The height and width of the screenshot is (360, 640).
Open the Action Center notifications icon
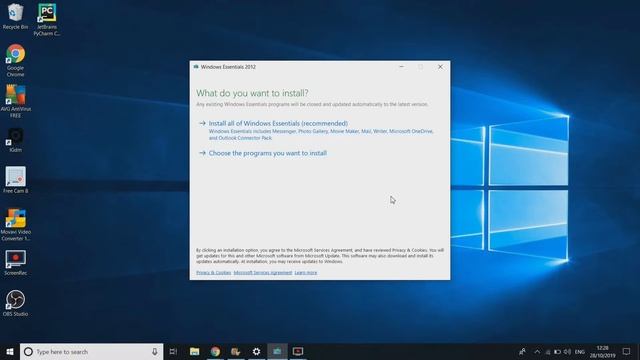coord(627,351)
